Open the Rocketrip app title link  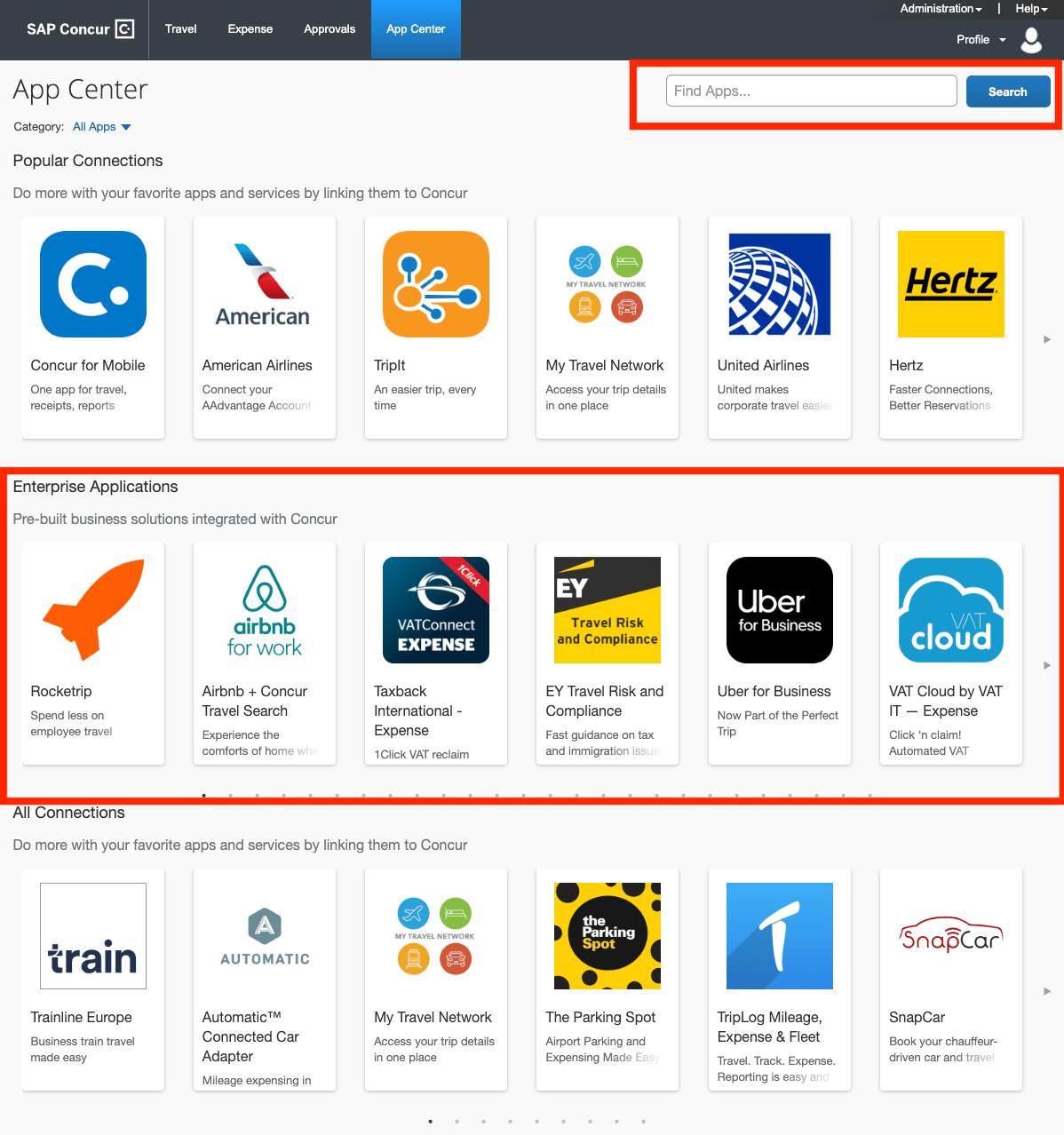tap(61, 692)
